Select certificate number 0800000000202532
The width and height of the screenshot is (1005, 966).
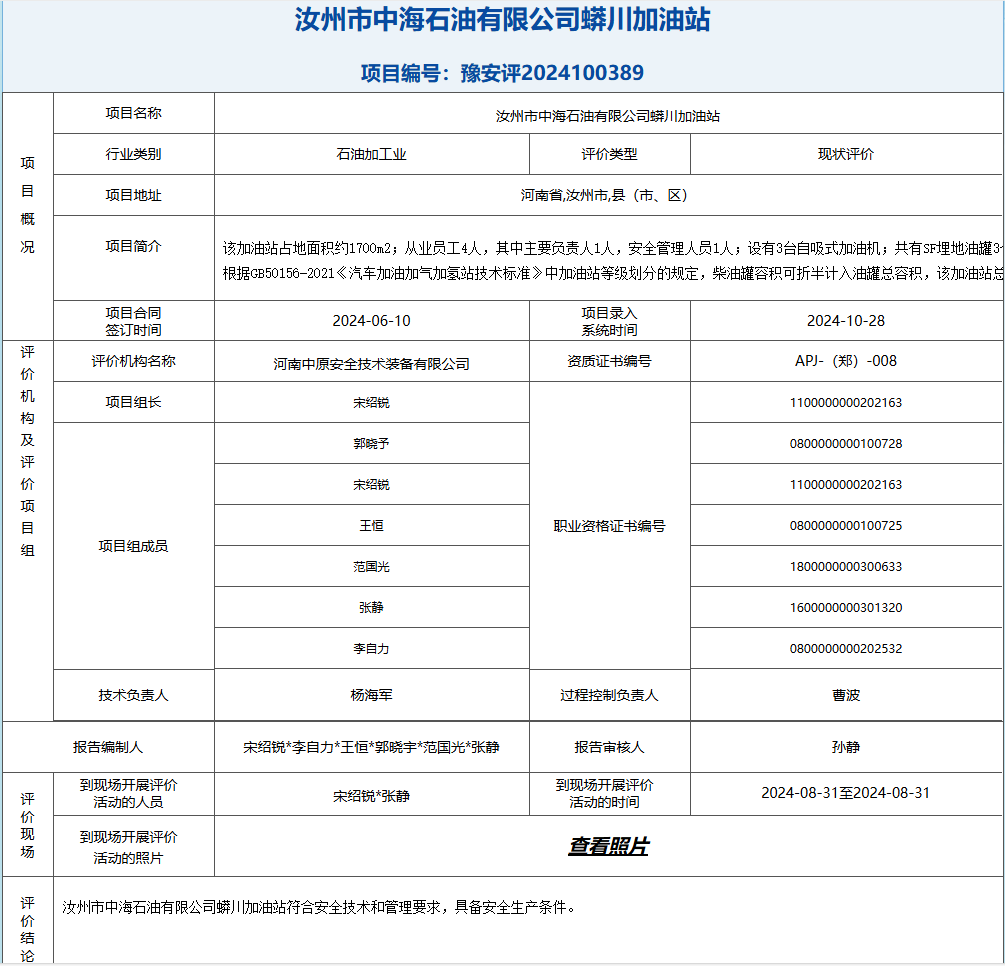(846, 649)
